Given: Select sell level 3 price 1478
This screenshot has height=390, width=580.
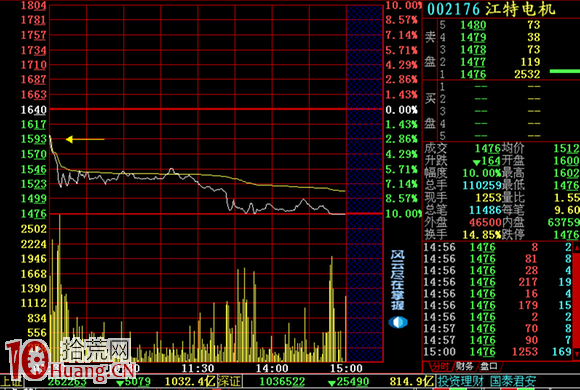Looking at the screenshot, I should [473, 50].
